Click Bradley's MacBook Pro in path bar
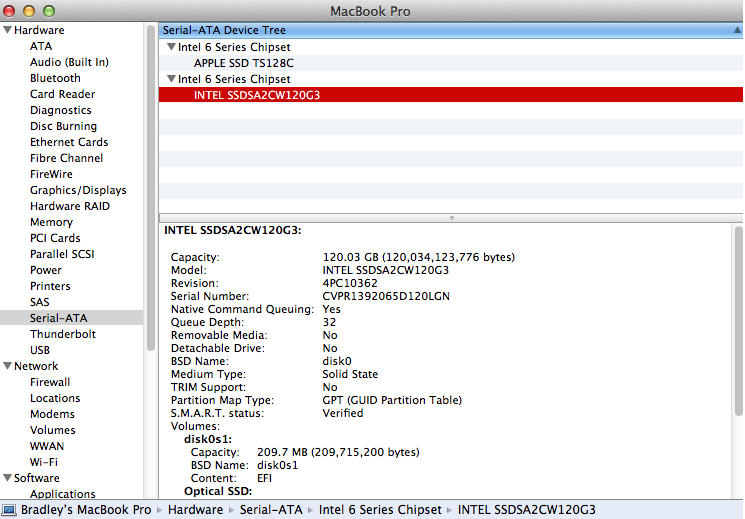This screenshot has height=519, width=745. pos(86,510)
